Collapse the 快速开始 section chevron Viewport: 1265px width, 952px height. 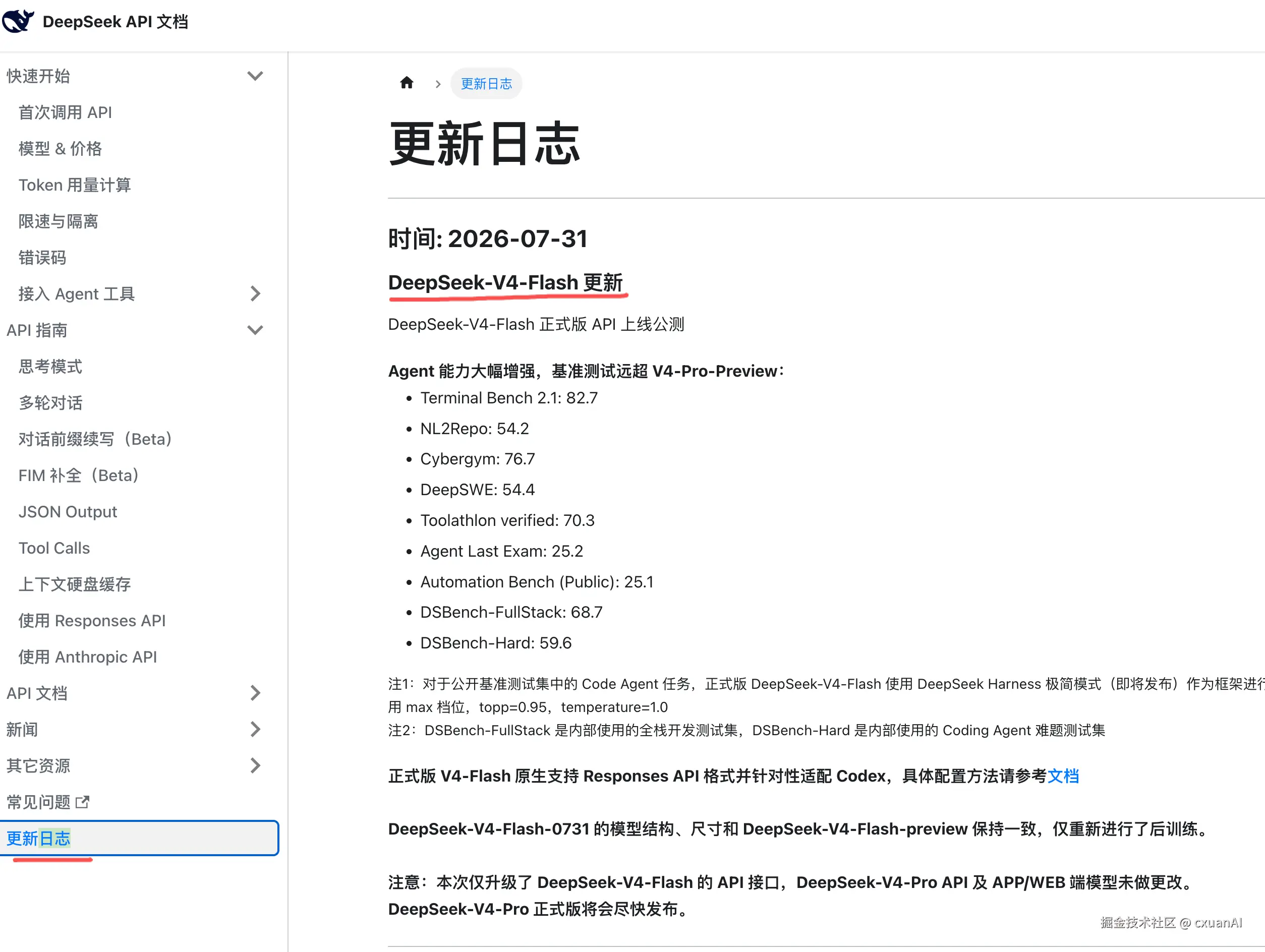[255, 76]
